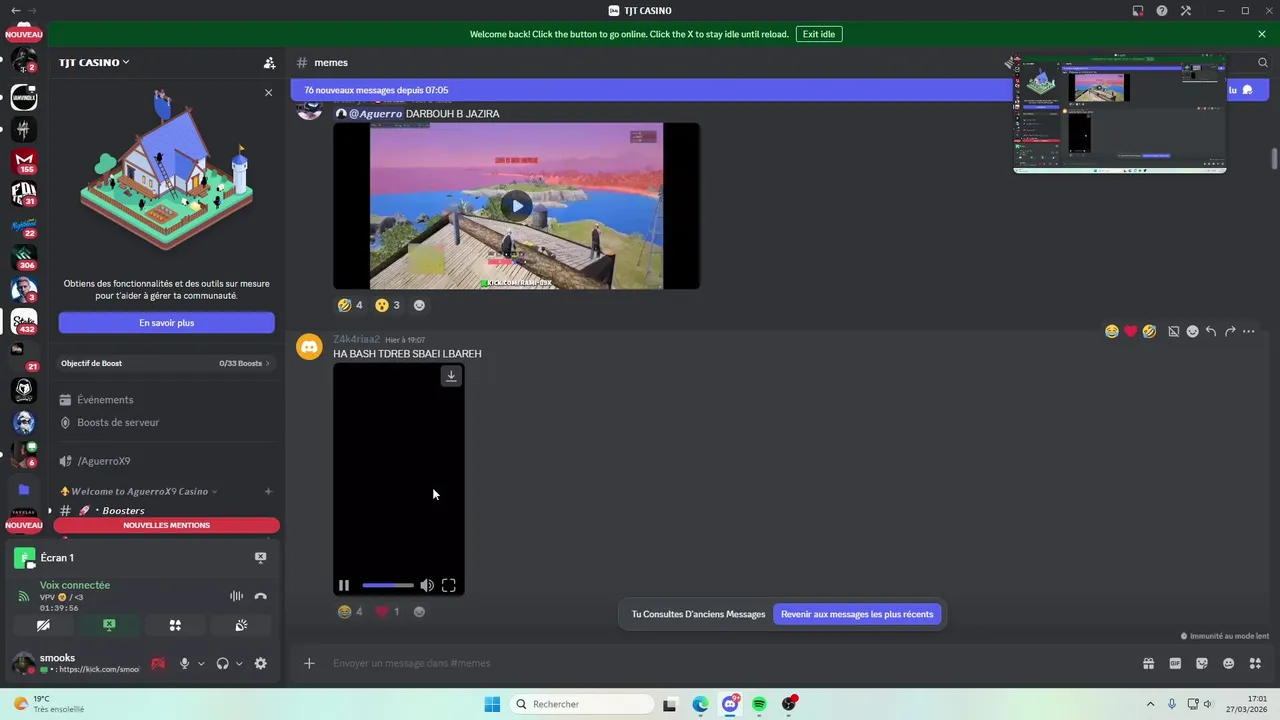Open the tools icon in the title bar

tap(1186, 11)
